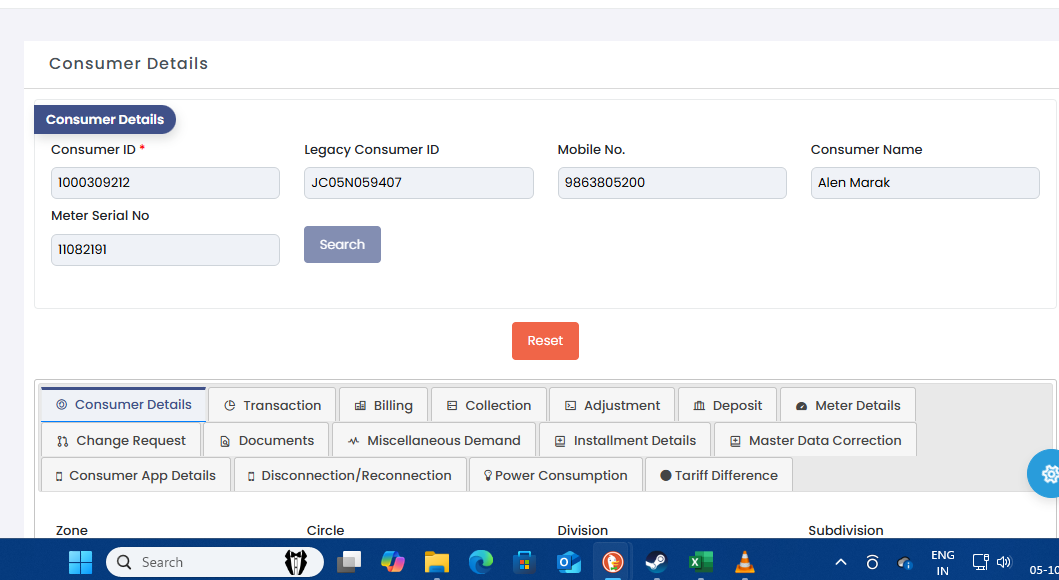Click the ENG IN language indicator

click(x=942, y=562)
